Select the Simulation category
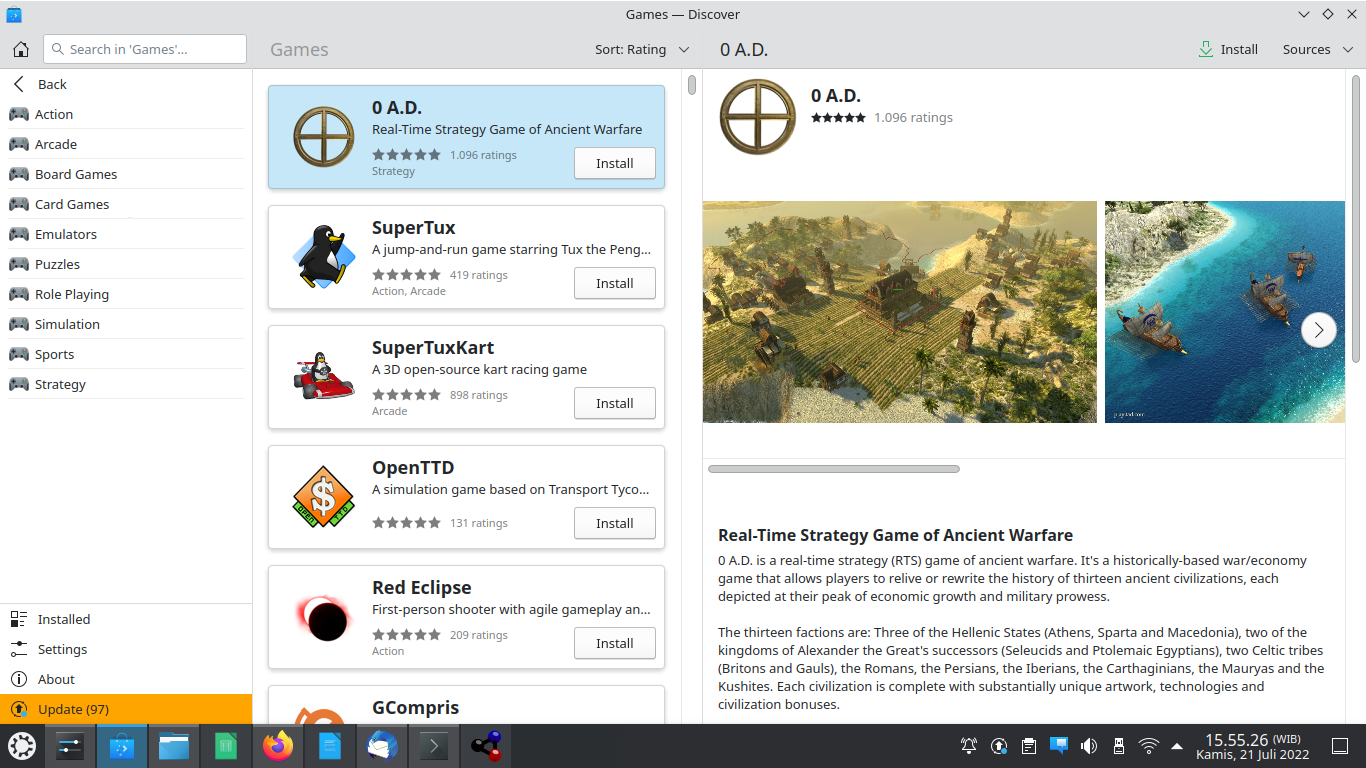1366x768 pixels. pyautogui.click(x=126, y=324)
